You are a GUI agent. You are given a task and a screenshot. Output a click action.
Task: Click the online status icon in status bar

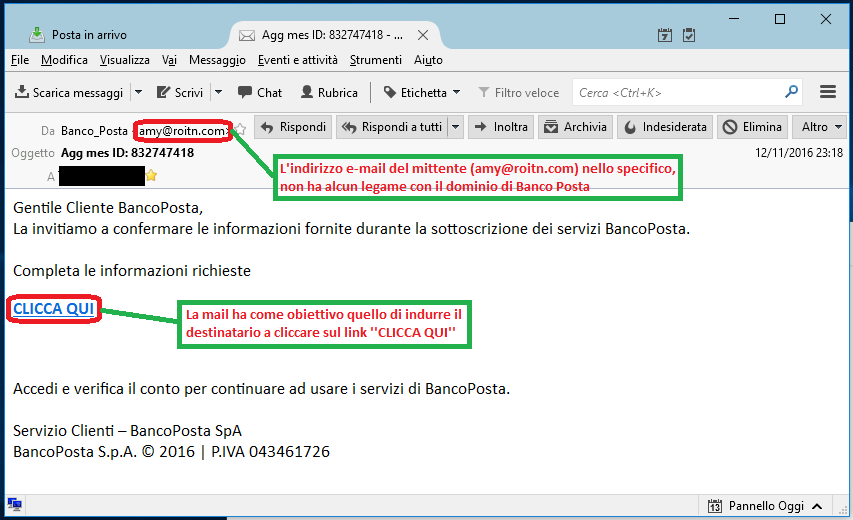(x=15, y=505)
